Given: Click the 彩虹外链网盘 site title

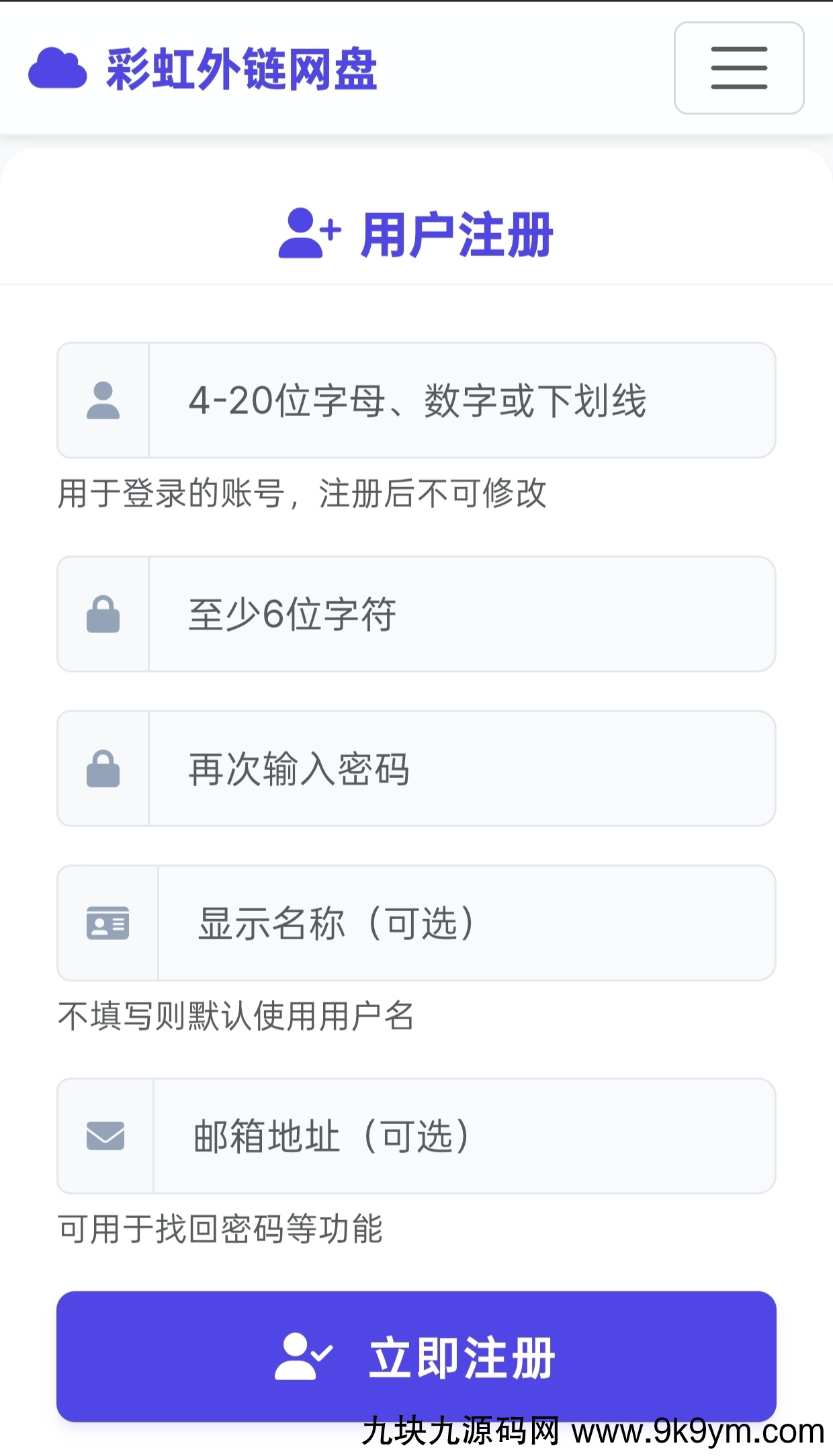Looking at the screenshot, I should [242, 69].
